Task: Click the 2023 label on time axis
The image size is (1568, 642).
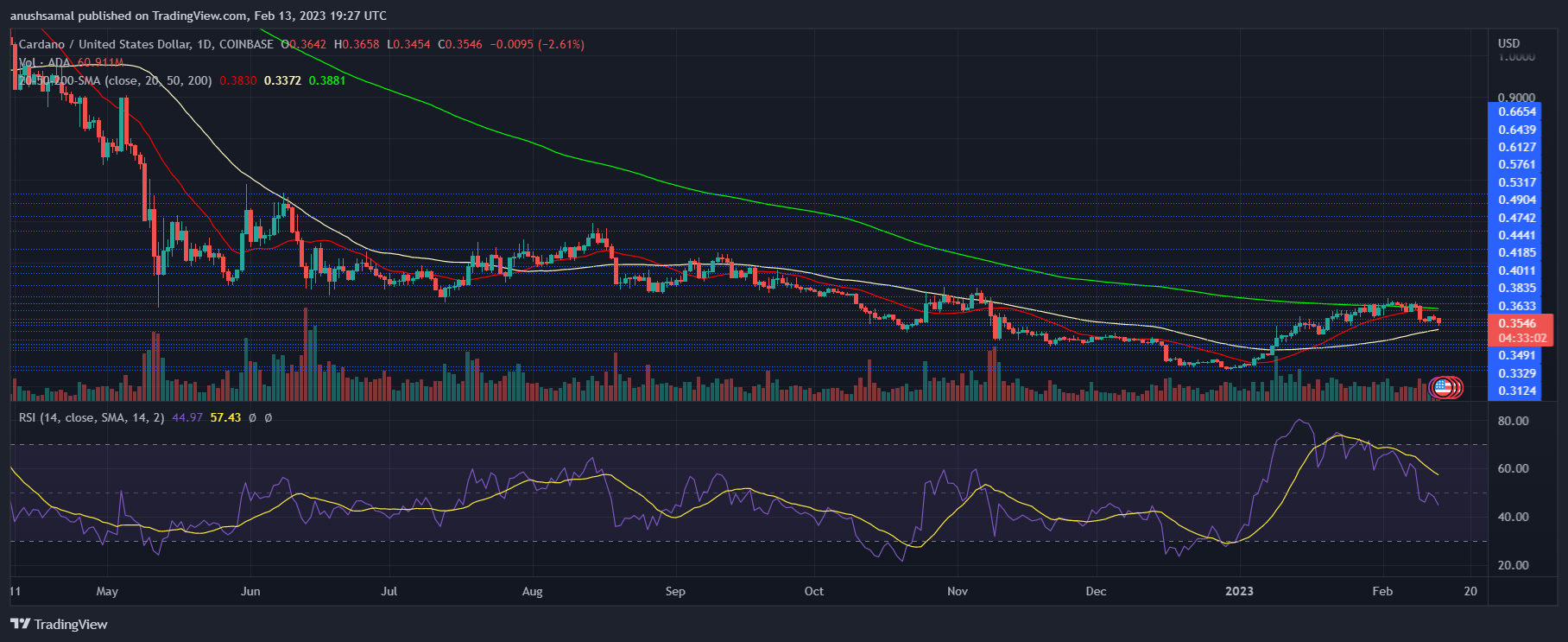Action: pos(1239,591)
